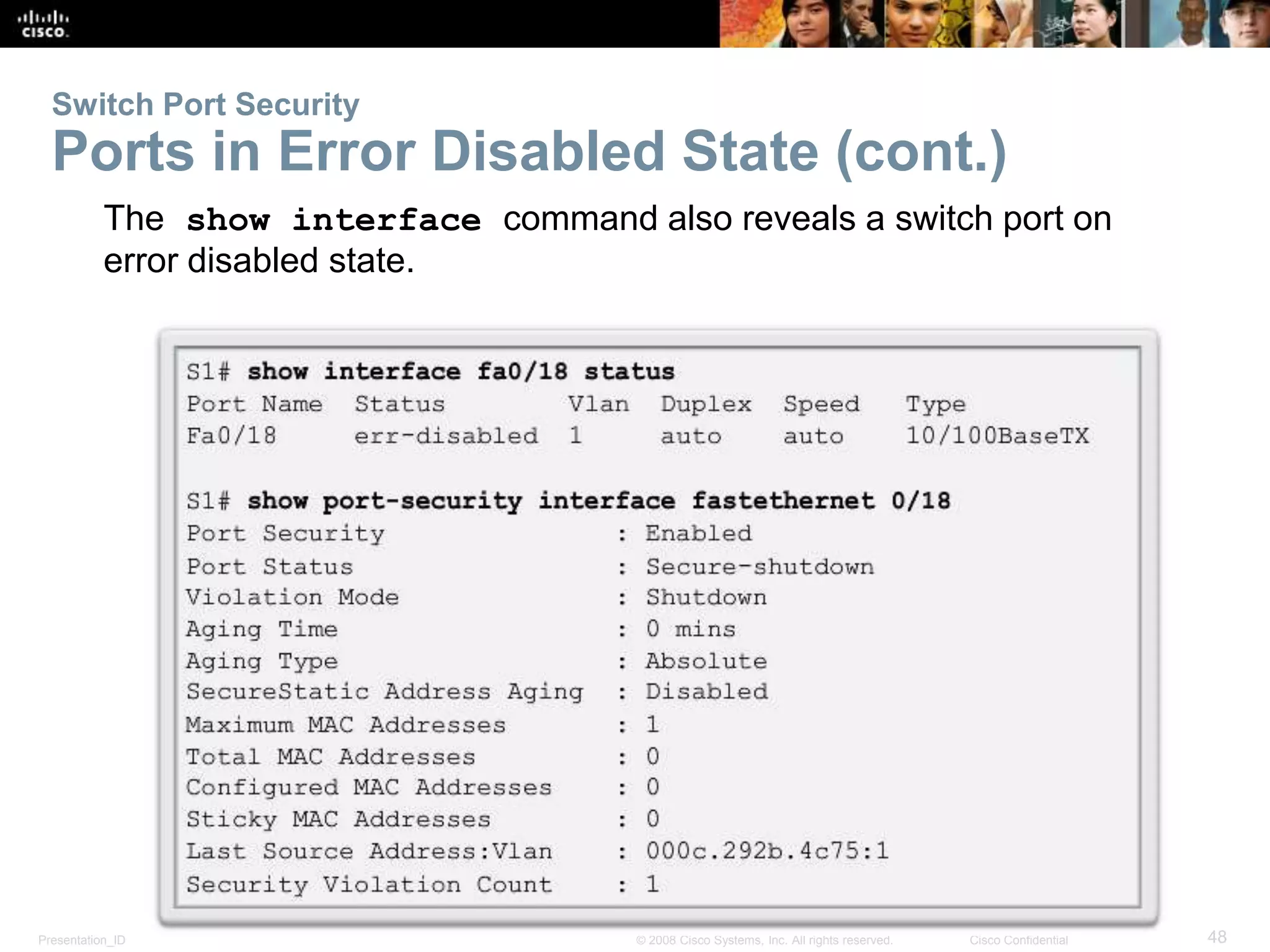Viewport: 1270px width, 952px height.
Task: Click the header banner photo strip
Action: click(x=995, y=24)
